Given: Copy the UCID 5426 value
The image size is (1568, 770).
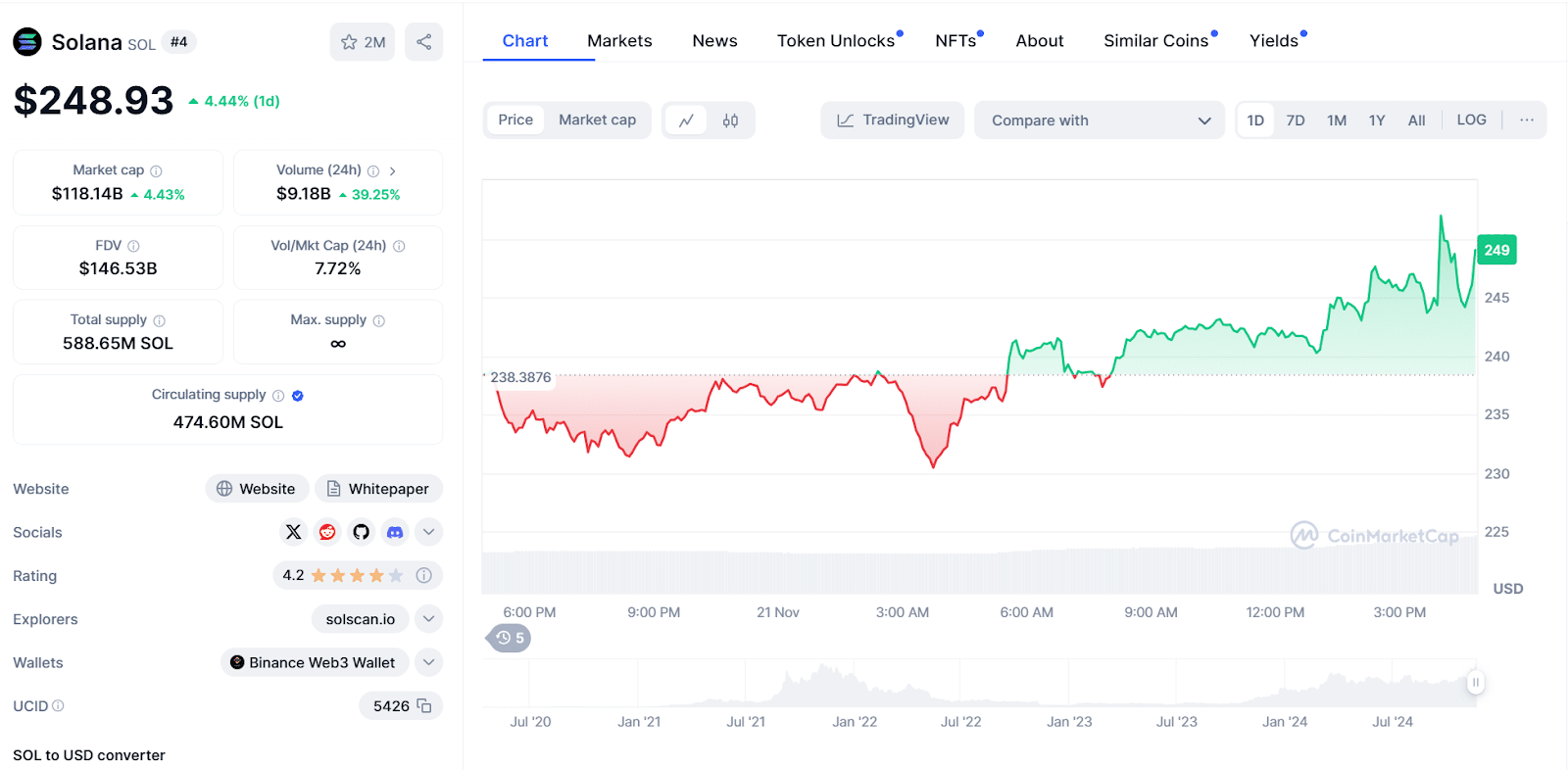Looking at the screenshot, I should [424, 705].
